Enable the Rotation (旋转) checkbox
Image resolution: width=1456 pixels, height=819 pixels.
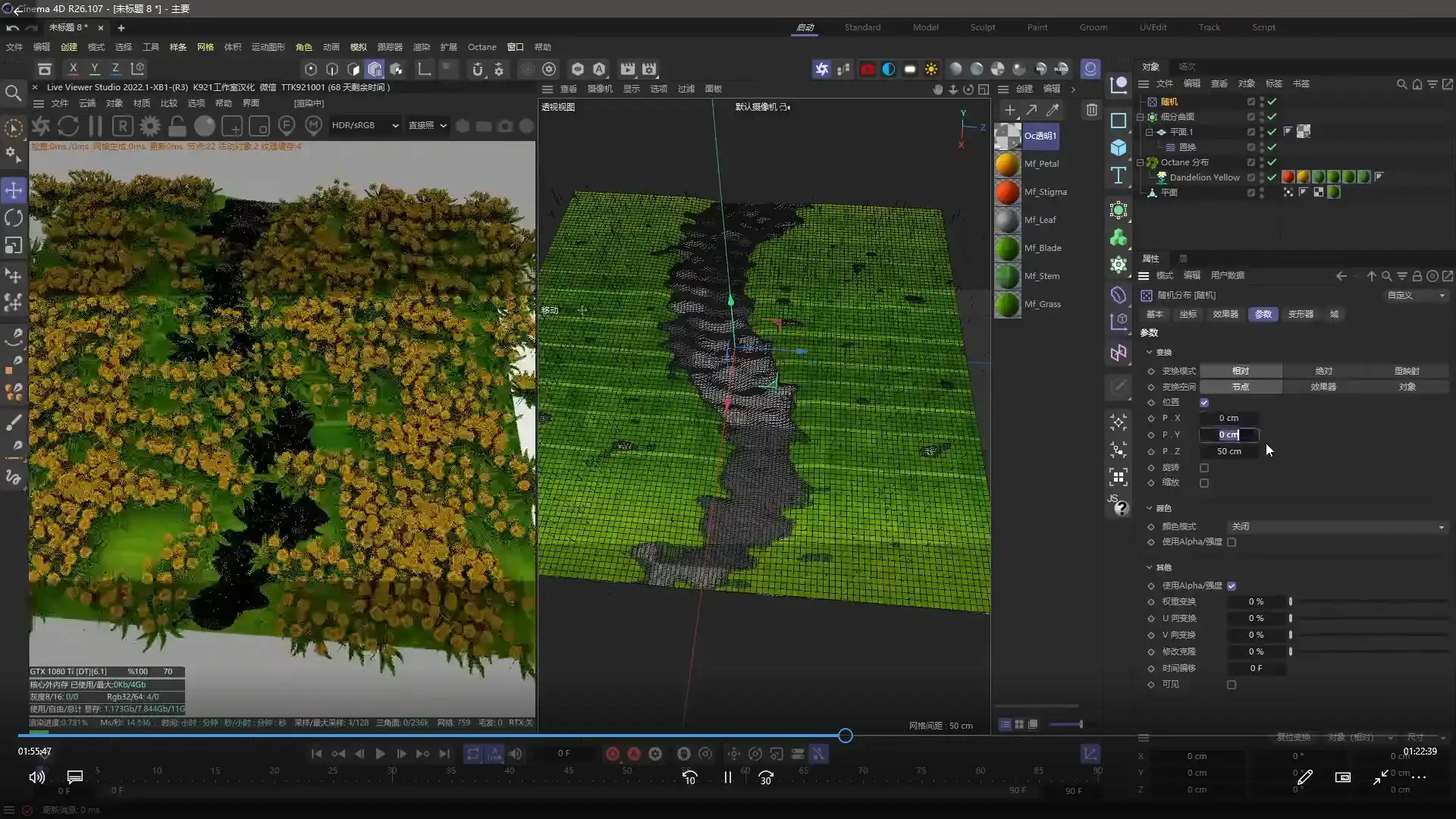(1204, 468)
